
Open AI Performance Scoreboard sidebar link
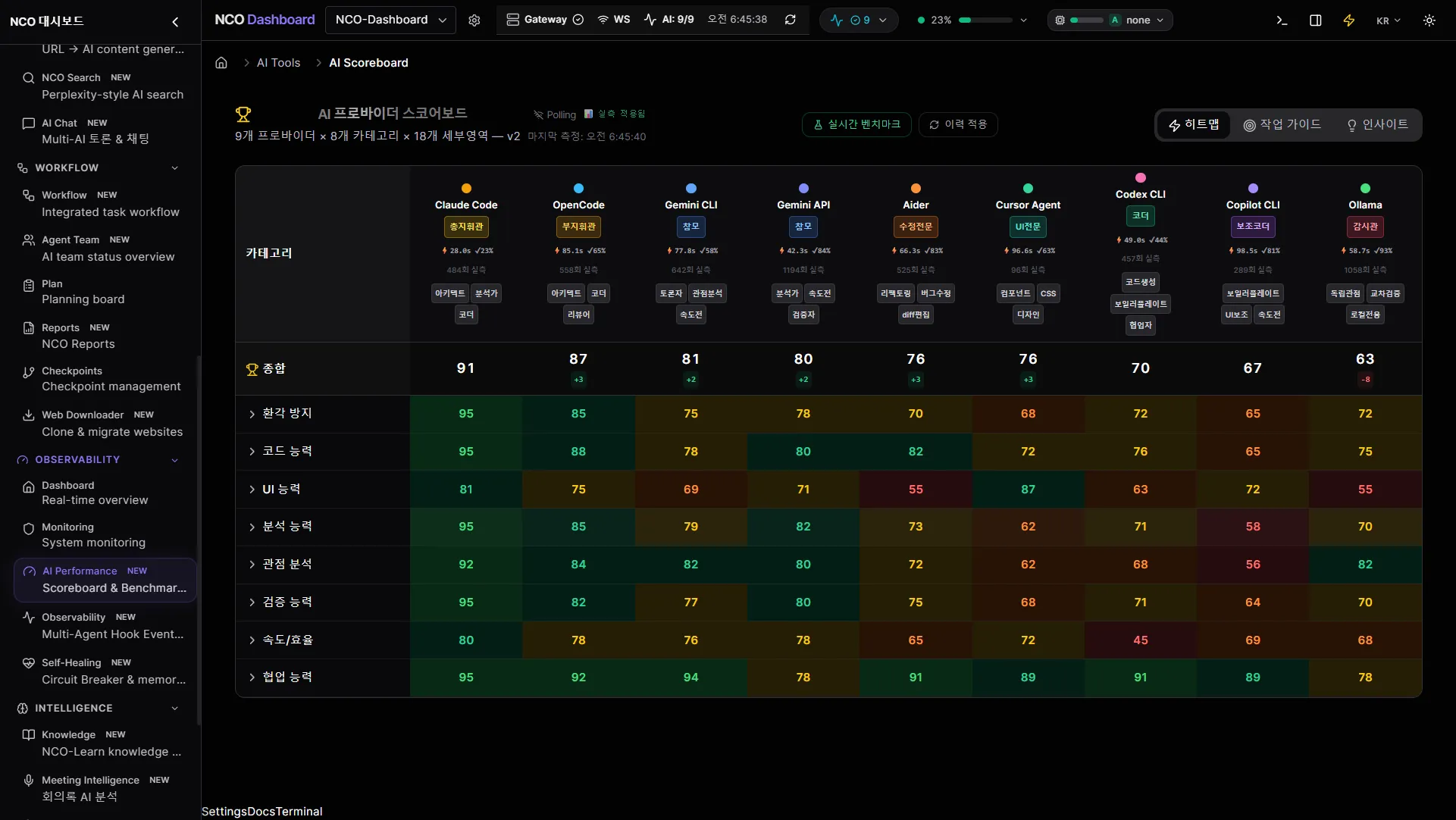105,580
